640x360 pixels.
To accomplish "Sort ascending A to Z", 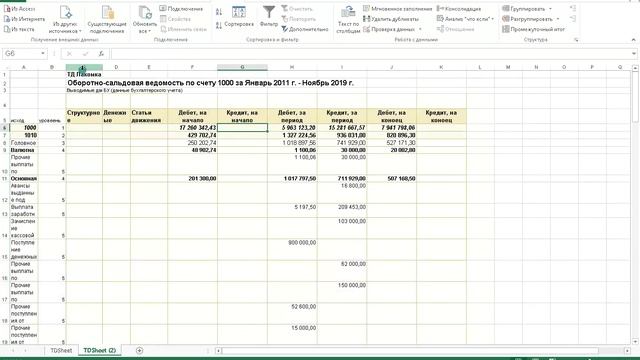I will pos(219,12).
